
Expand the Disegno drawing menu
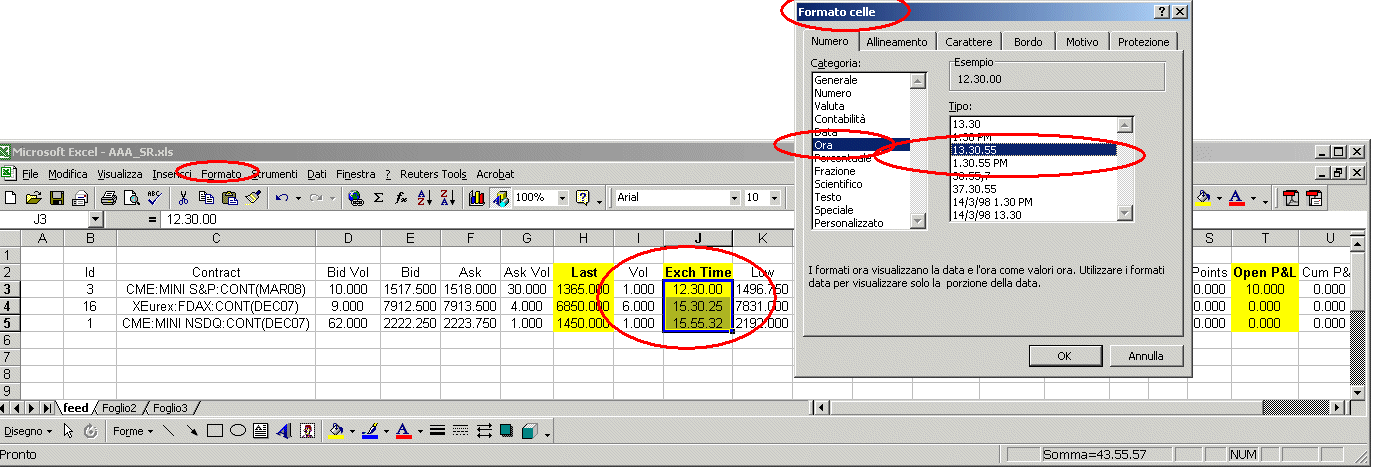27,431
